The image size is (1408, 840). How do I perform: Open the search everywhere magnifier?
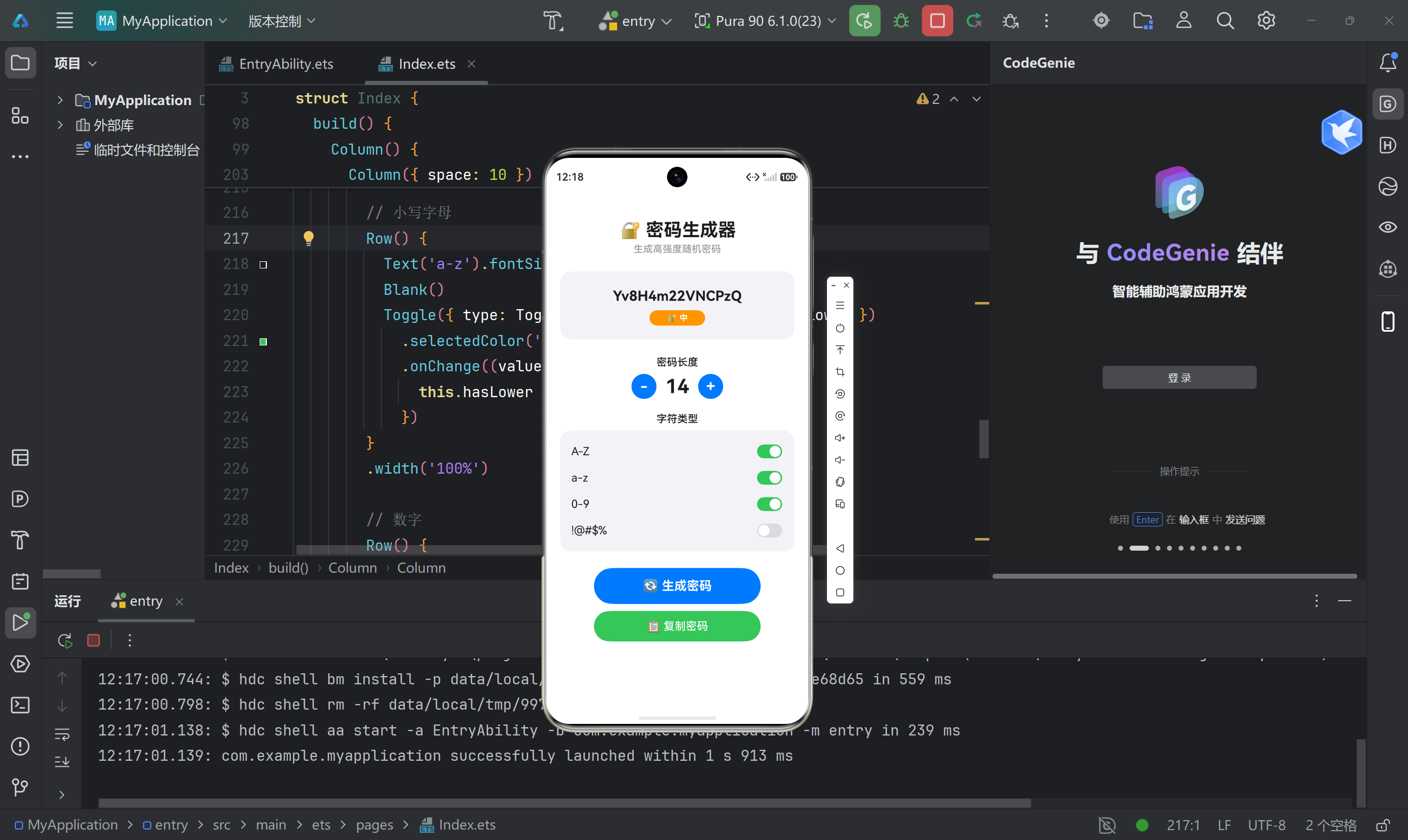1225,21
